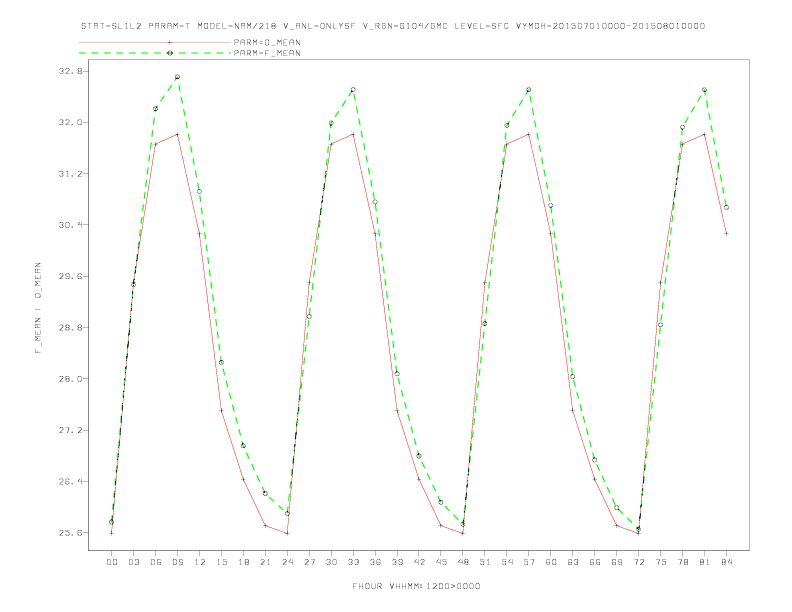Click the x-axis tick label 45
The width and height of the screenshot is (792, 612).
(441, 562)
